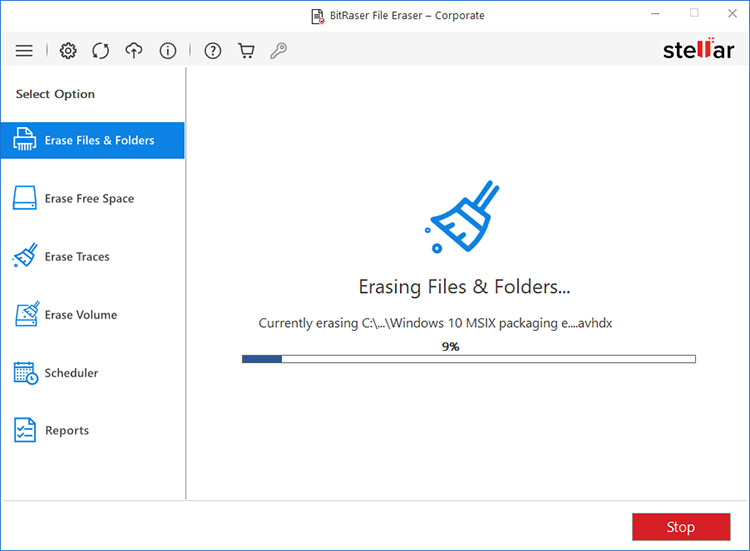The height and width of the screenshot is (551, 750).
Task: Open the hamburger menu
Action: point(24,50)
